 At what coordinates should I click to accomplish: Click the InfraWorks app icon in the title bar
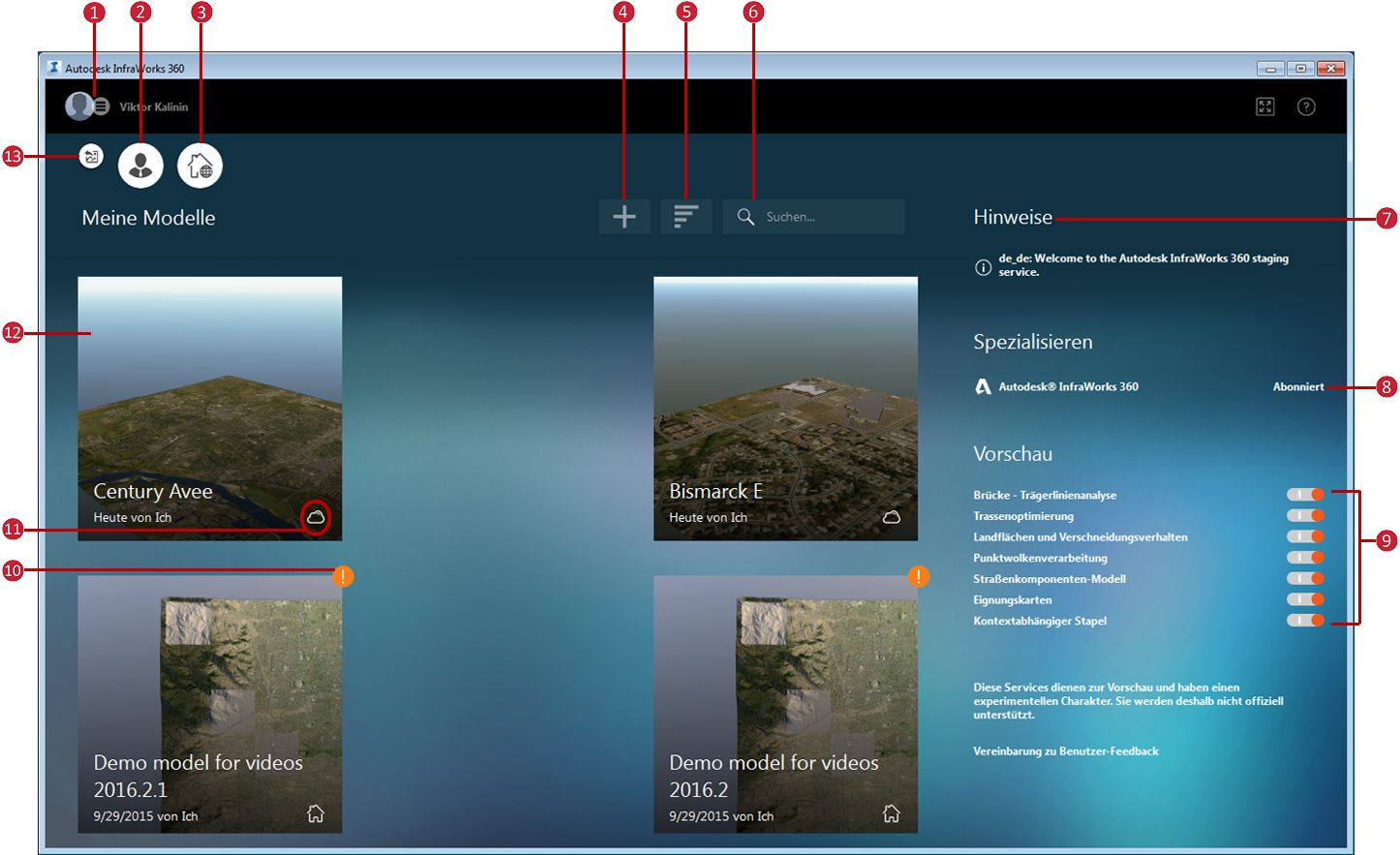tap(54, 68)
